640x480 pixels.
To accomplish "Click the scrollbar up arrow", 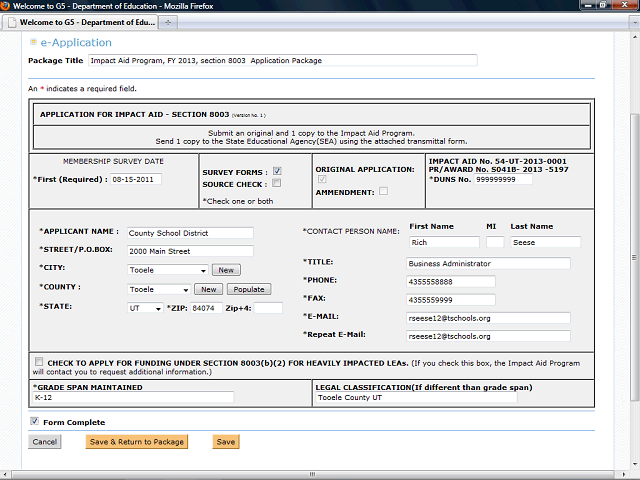I will tap(631, 37).
